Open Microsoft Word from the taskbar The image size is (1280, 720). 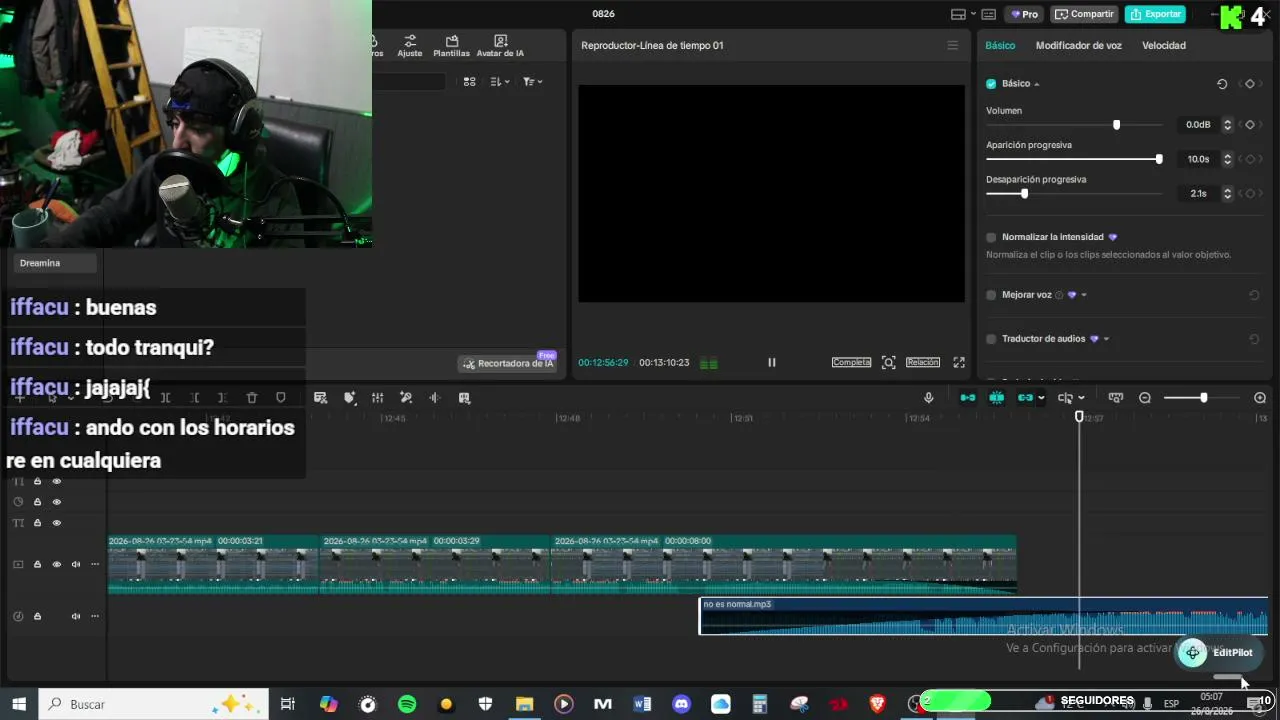point(642,704)
